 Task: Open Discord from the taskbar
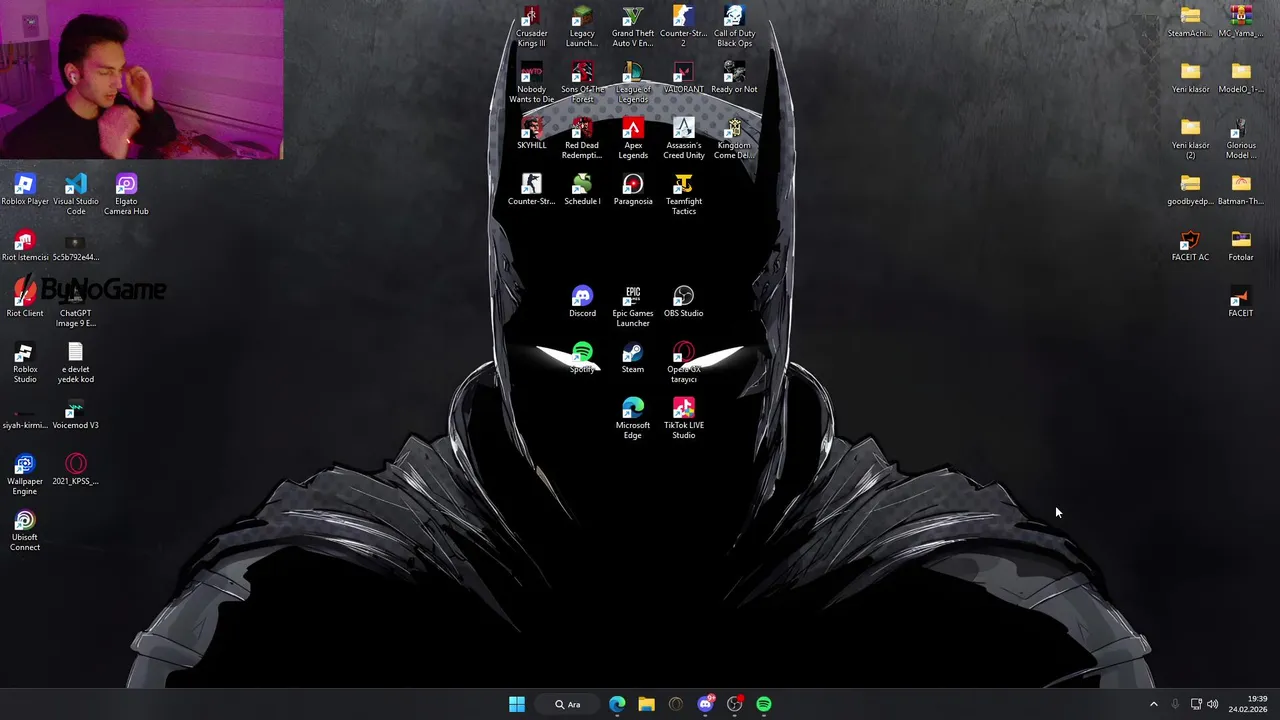[706, 704]
